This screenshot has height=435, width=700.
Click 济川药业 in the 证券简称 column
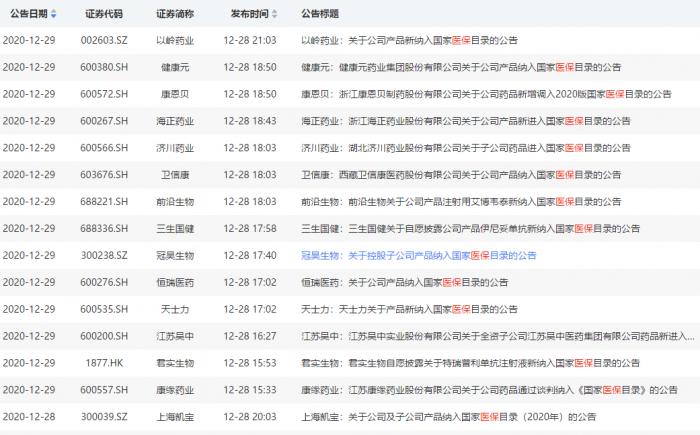click(x=175, y=148)
